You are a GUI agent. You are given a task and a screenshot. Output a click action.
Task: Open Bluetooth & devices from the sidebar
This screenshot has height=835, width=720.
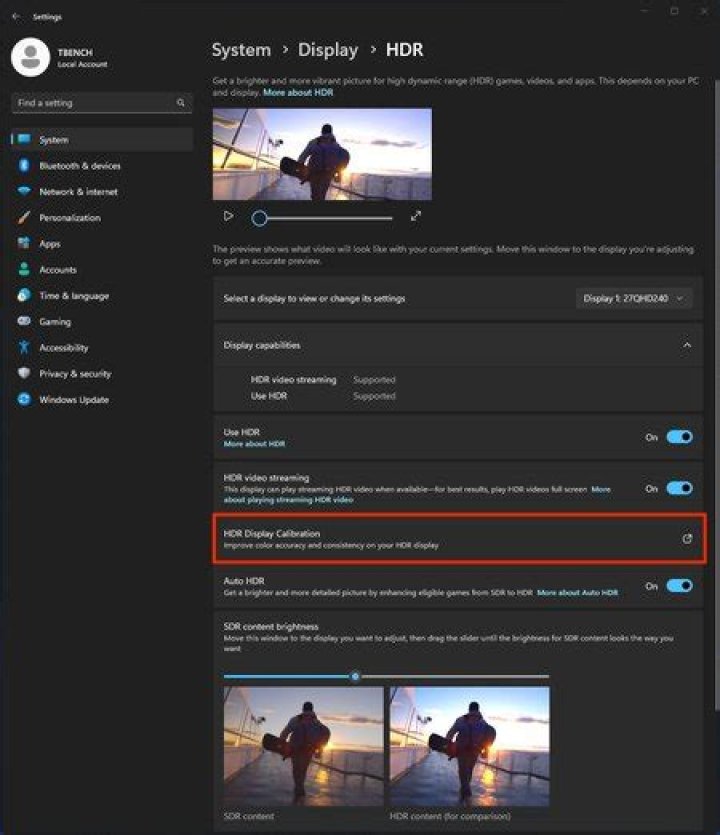coord(80,166)
